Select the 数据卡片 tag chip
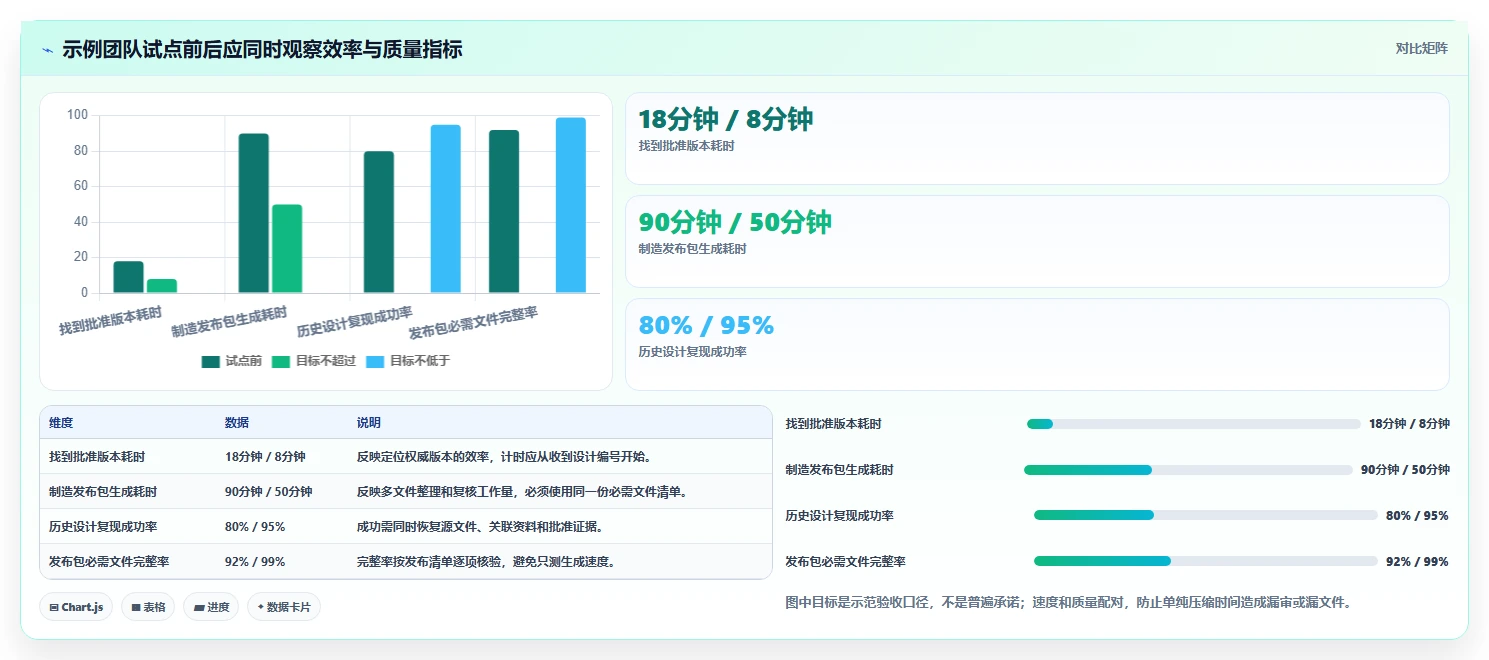Viewport: 1489px width, 660px height. pyautogui.click(x=284, y=607)
